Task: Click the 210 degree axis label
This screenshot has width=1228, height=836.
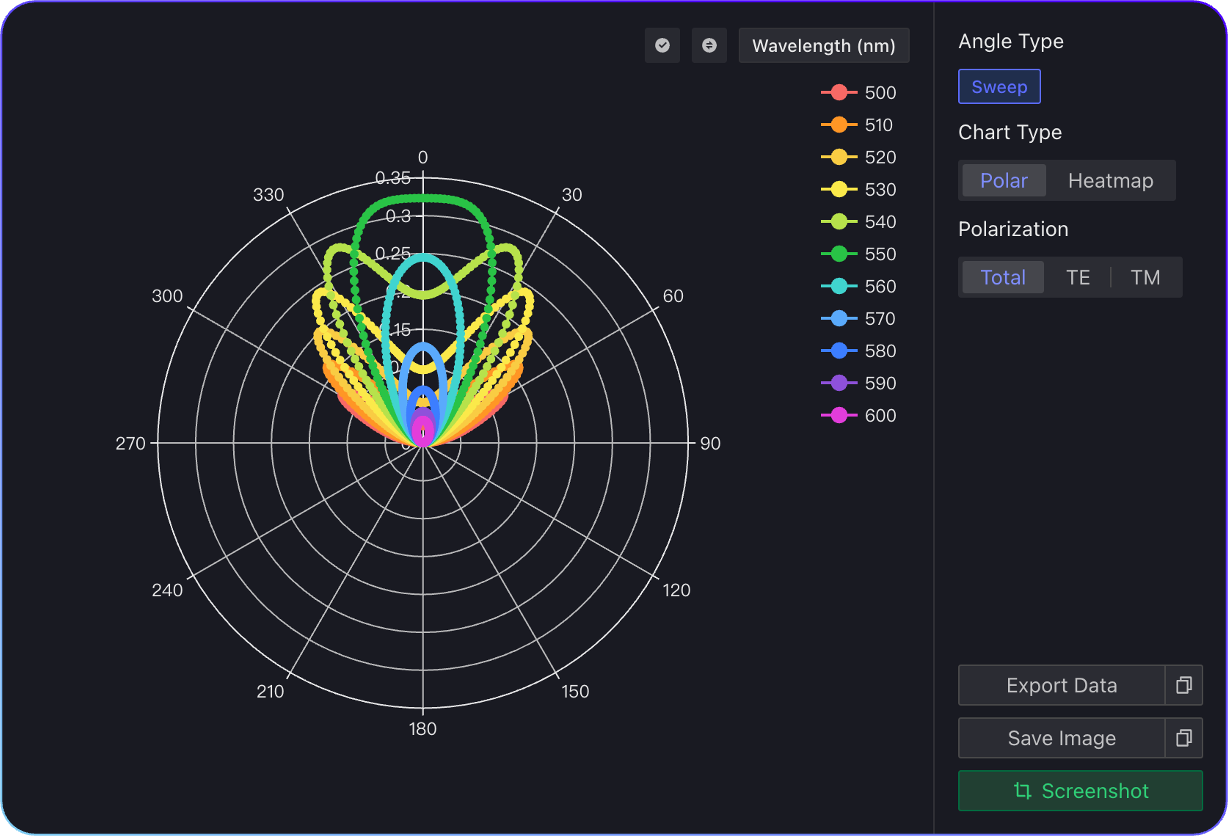Action: click(x=270, y=692)
